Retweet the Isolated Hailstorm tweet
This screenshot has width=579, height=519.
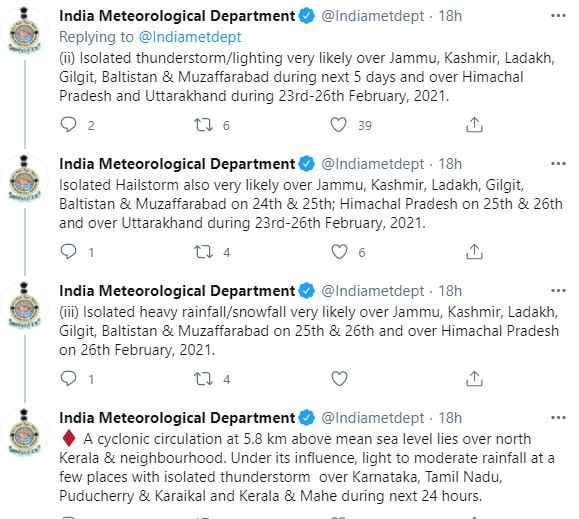[203, 252]
